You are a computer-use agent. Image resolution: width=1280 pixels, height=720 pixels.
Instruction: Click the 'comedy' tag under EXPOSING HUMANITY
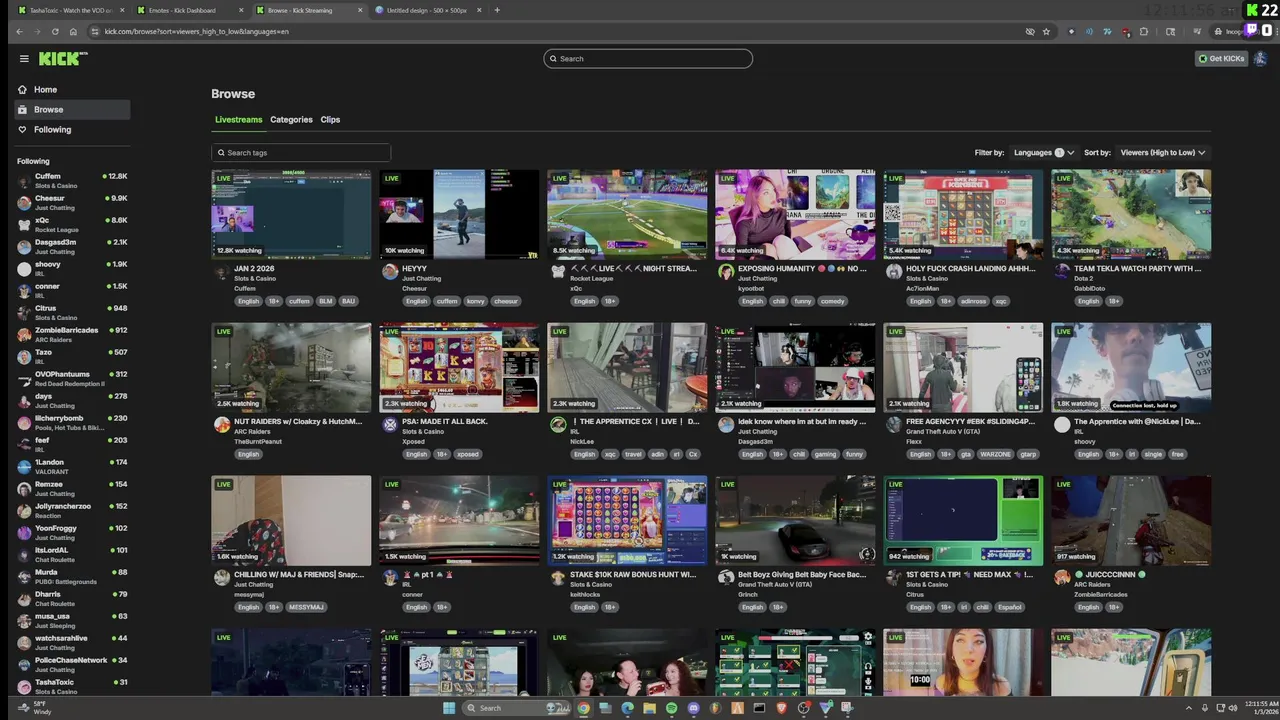pyautogui.click(x=832, y=301)
